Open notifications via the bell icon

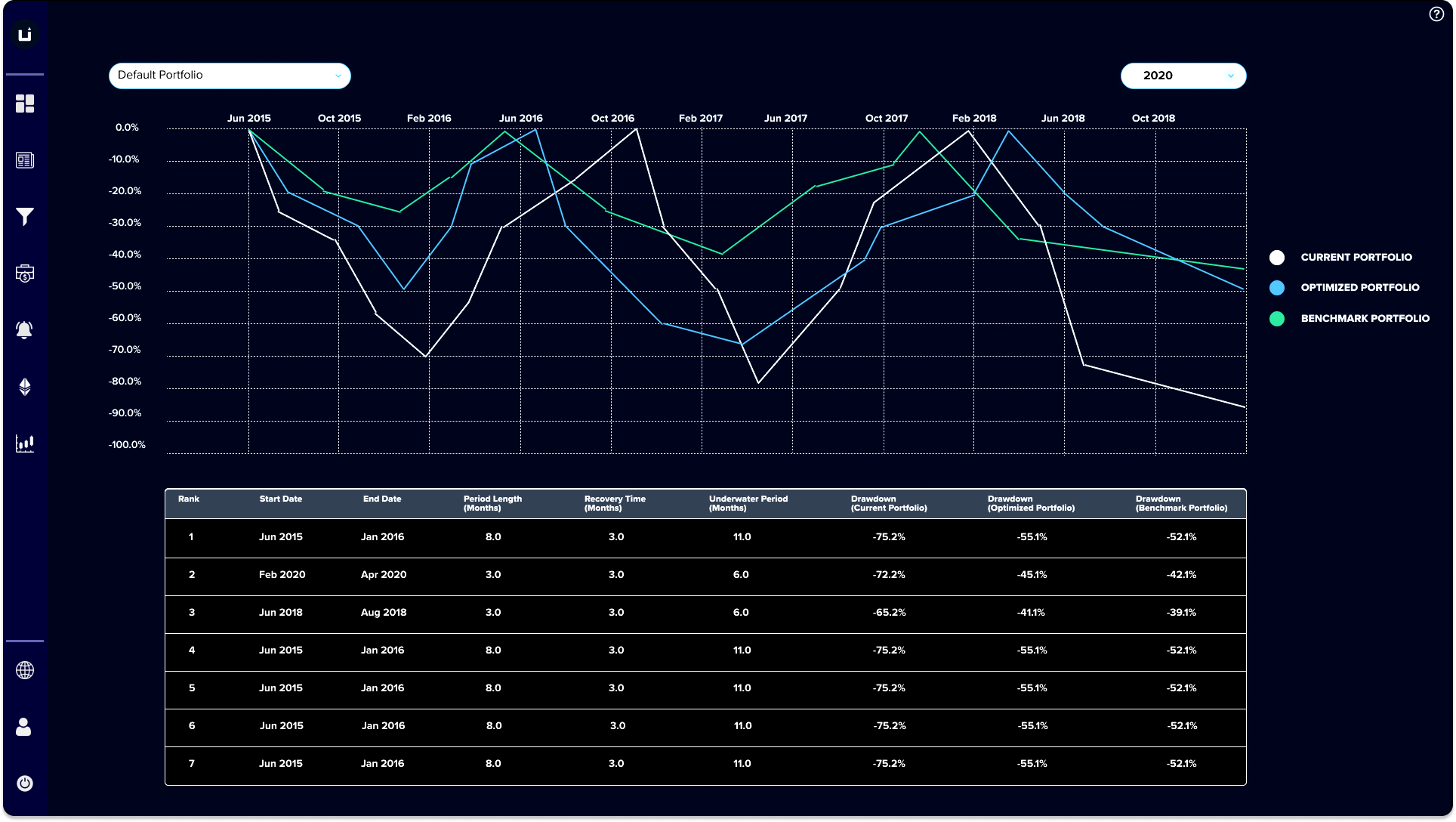(25, 330)
